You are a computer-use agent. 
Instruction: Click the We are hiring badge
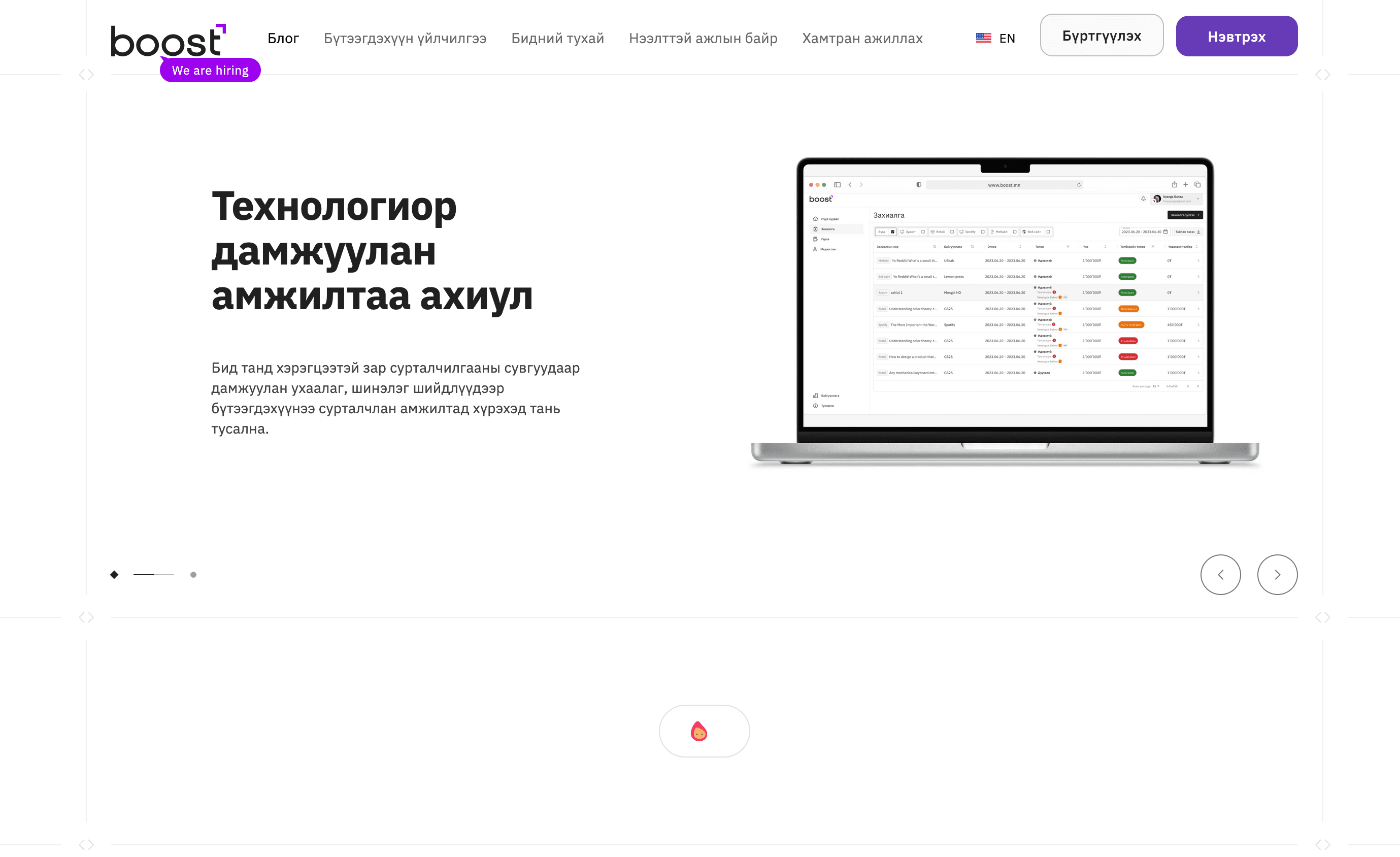tap(210, 70)
